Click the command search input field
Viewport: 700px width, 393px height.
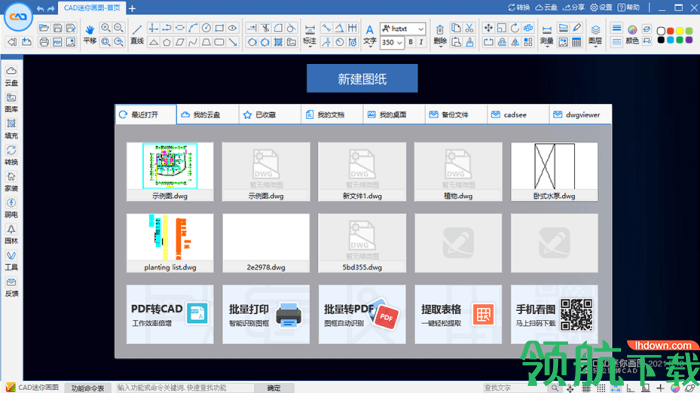coord(185,388)
